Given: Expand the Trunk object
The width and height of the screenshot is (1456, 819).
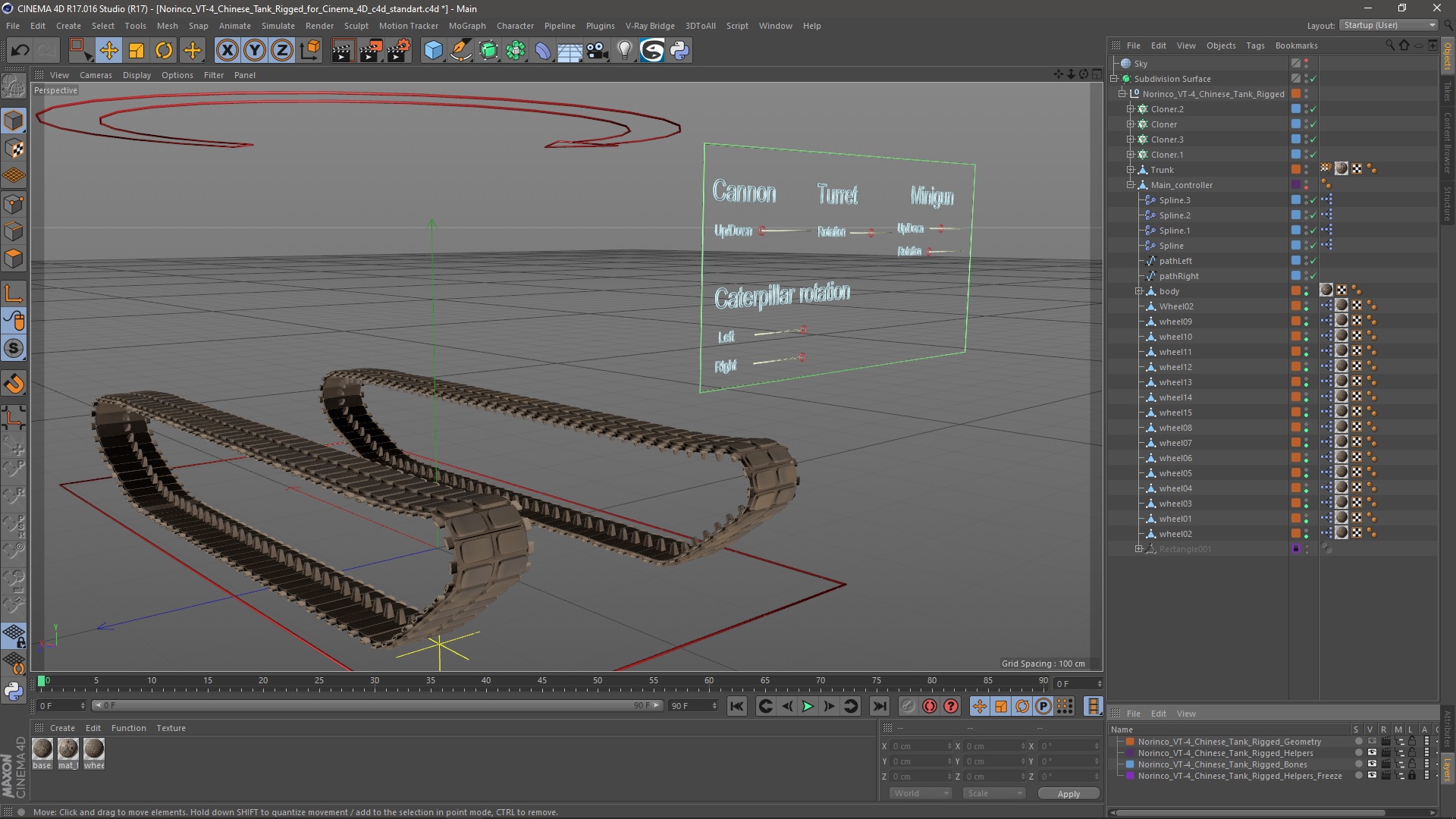Looking at the screenshot, I should pos(1131,170).
